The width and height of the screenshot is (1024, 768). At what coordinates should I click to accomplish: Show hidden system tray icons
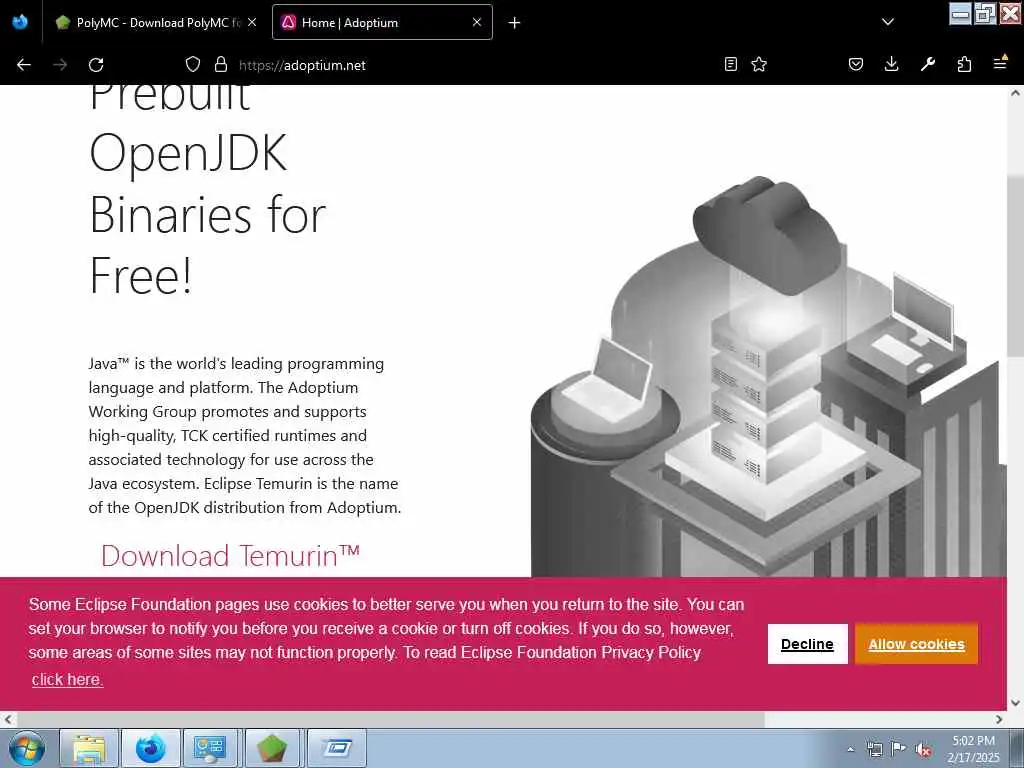pos(850,750)
